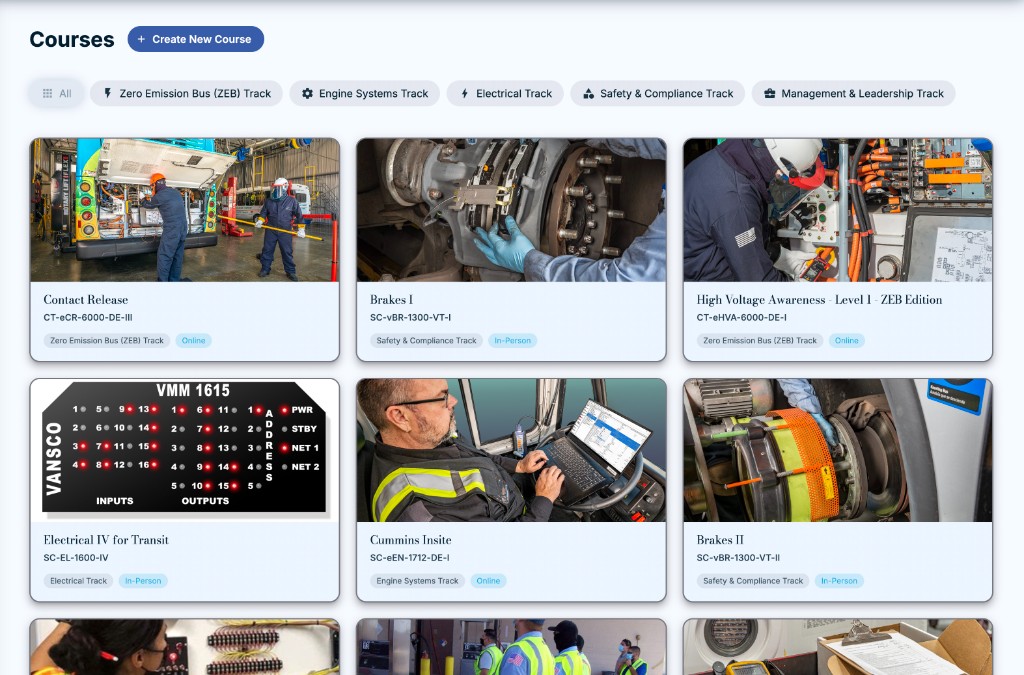
Task: Click course code SC-EL-1600-IV
Action: pos(76,557)
